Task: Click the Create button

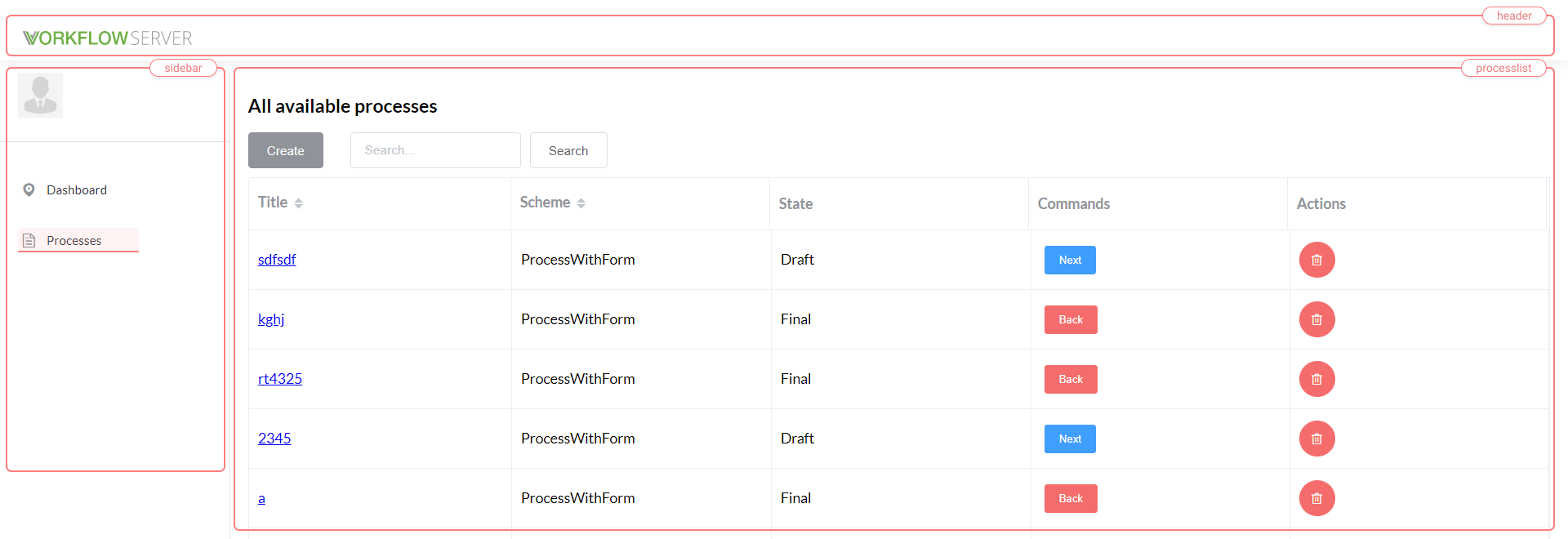Action: pos(286,150)
